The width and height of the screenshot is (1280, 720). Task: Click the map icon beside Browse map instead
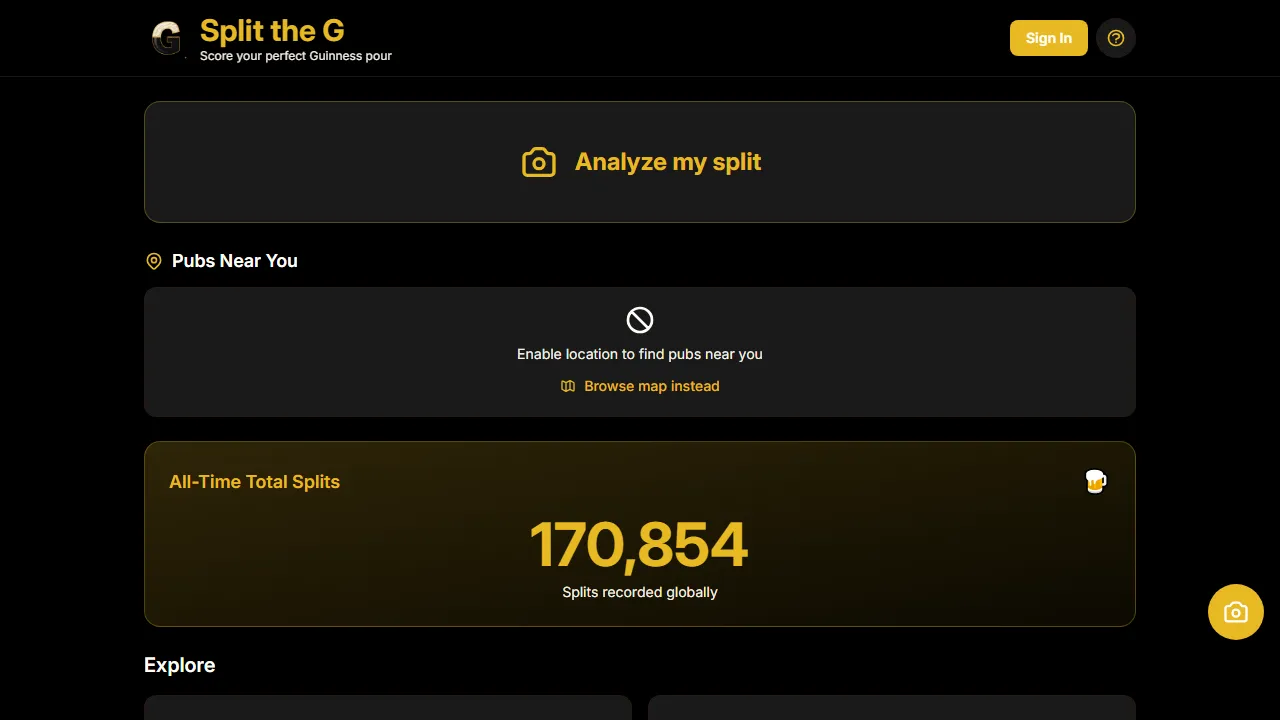(x=568, y=386)
